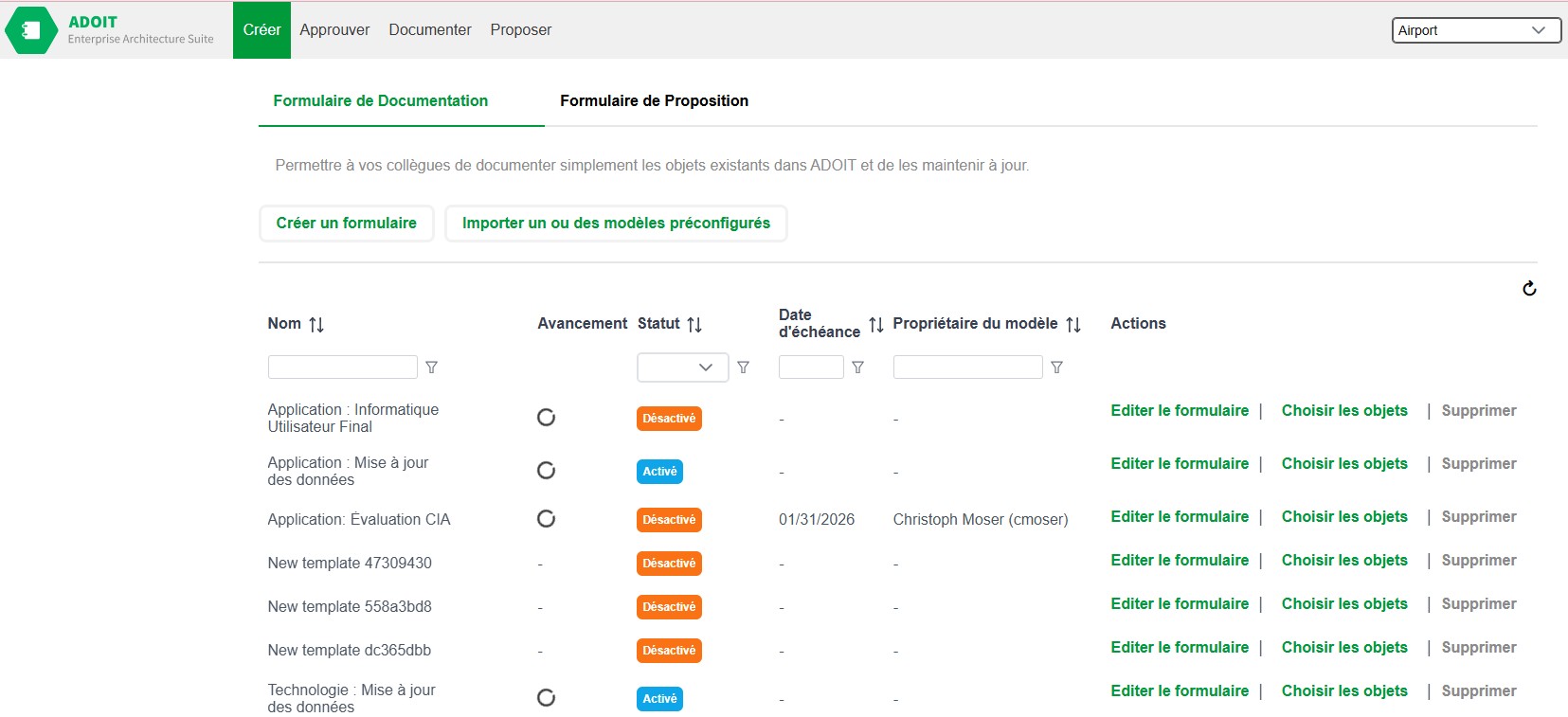This screenshot has height=717, width=1568.
Task: Click the Avancement column header
Action: (582, 324)
